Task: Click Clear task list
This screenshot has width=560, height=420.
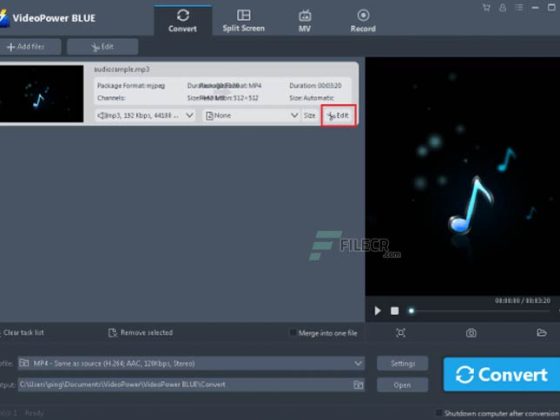Action: tap(22, 332)
